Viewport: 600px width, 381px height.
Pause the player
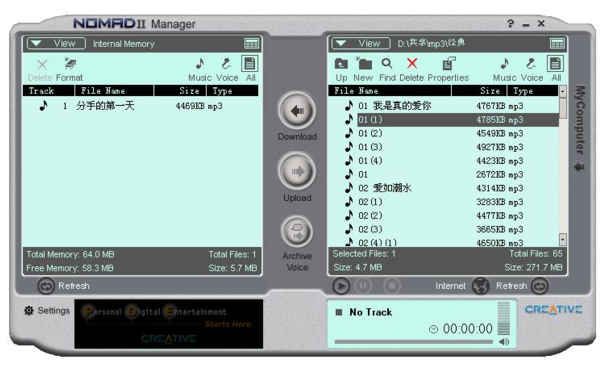[364, 286]
